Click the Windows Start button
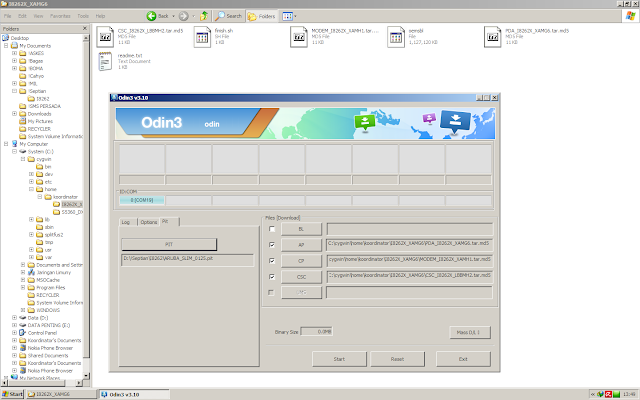640x400 pixels. (x=12, y=394)
